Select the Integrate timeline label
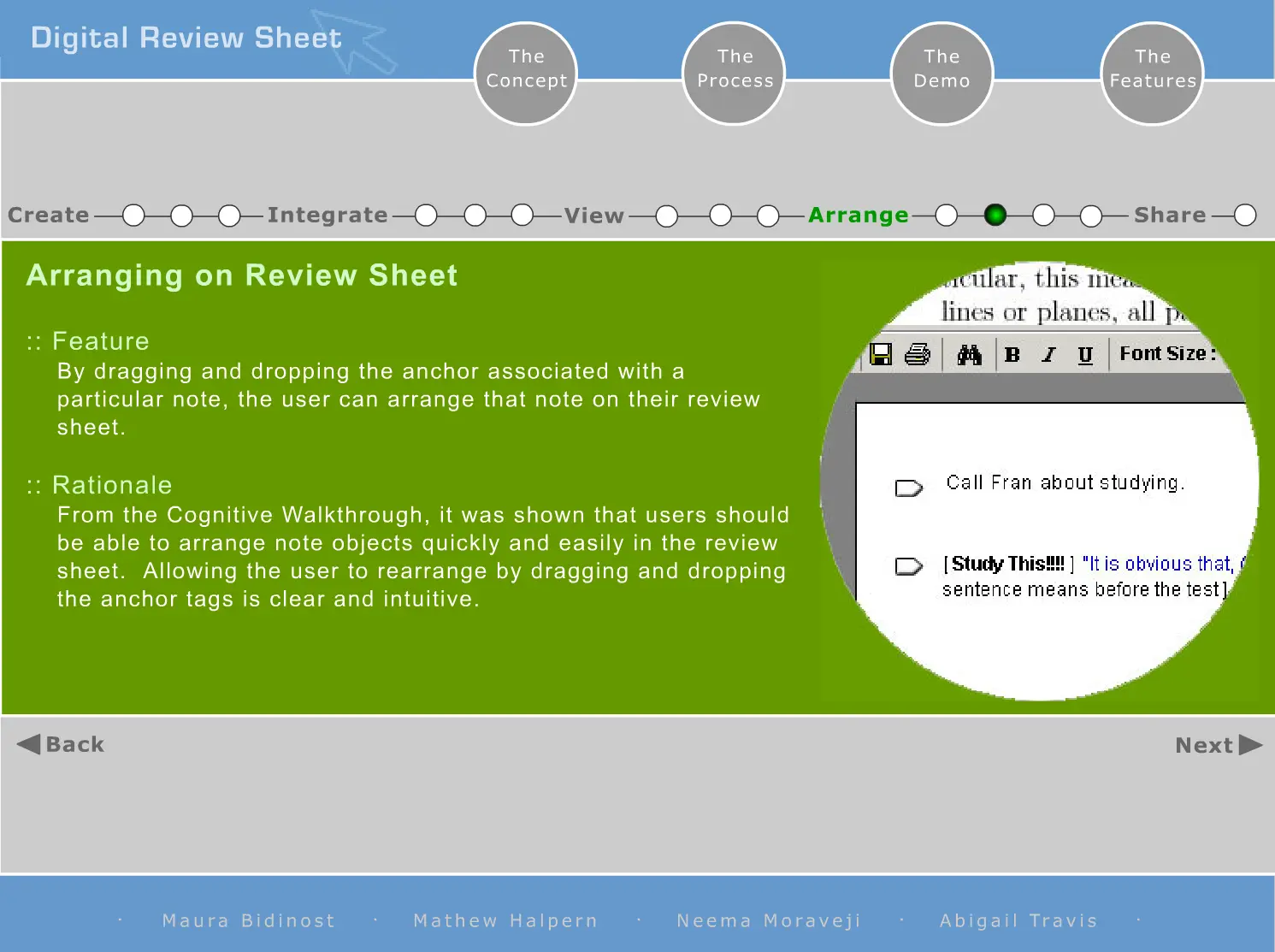Image resolution: width=1275 pixels, height=952 pixels. 328,215
